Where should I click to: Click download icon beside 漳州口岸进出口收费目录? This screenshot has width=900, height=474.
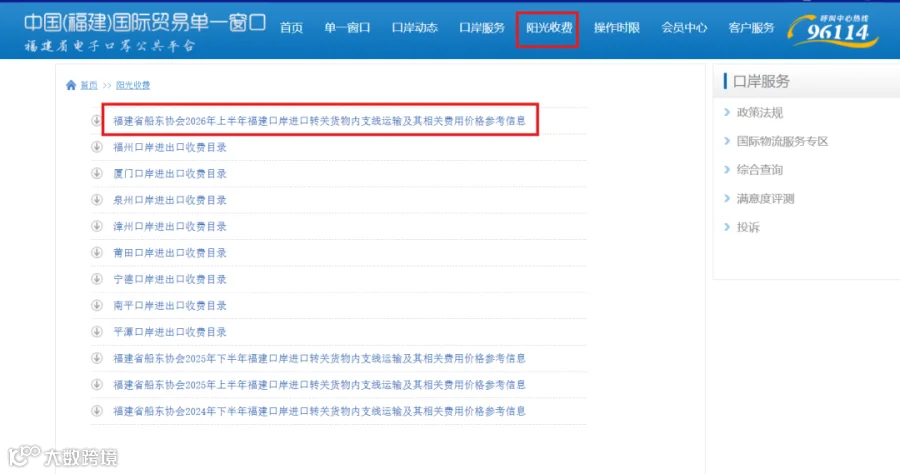pos(96,226)
